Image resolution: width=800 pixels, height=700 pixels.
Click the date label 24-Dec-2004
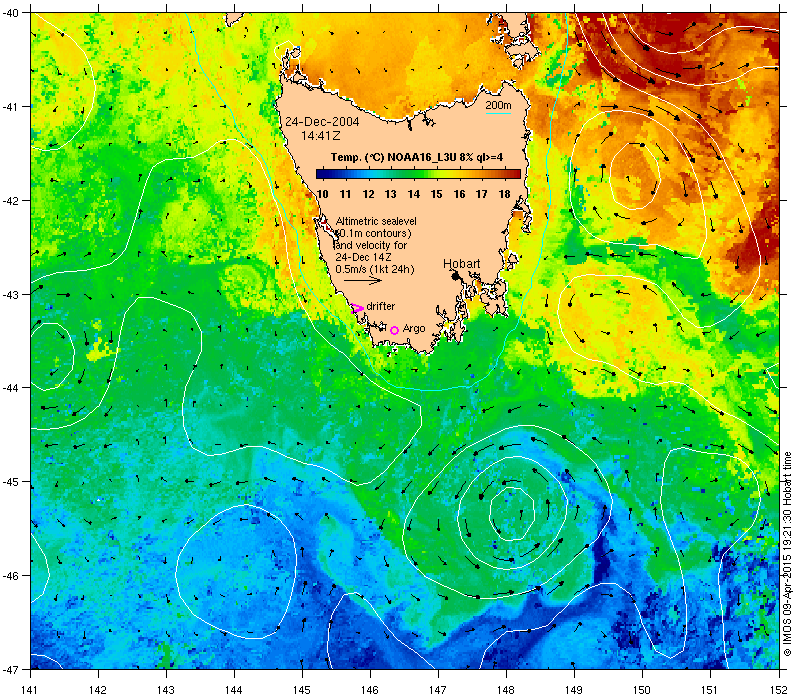click(322, 122)
